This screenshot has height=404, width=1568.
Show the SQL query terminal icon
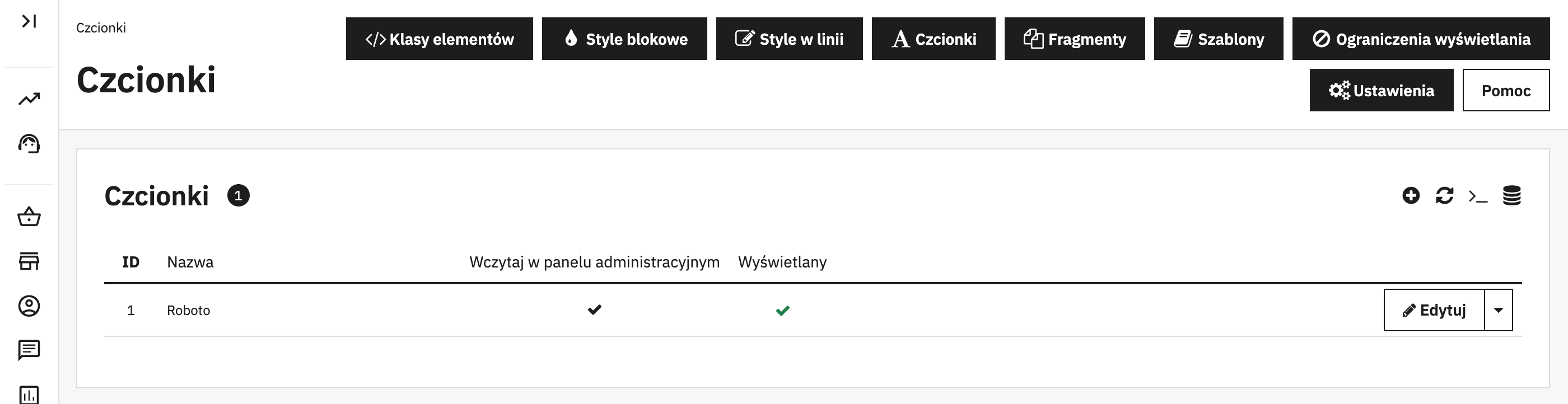pyautogui.click(x=1477, y=196)
